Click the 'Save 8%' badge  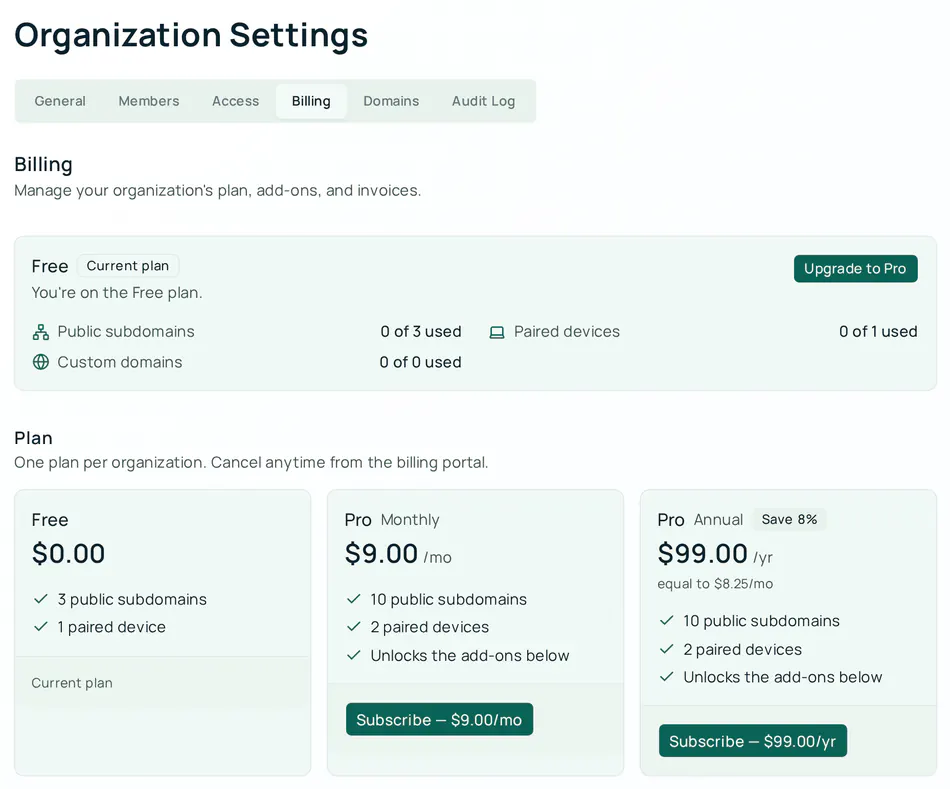coord(789,519)
